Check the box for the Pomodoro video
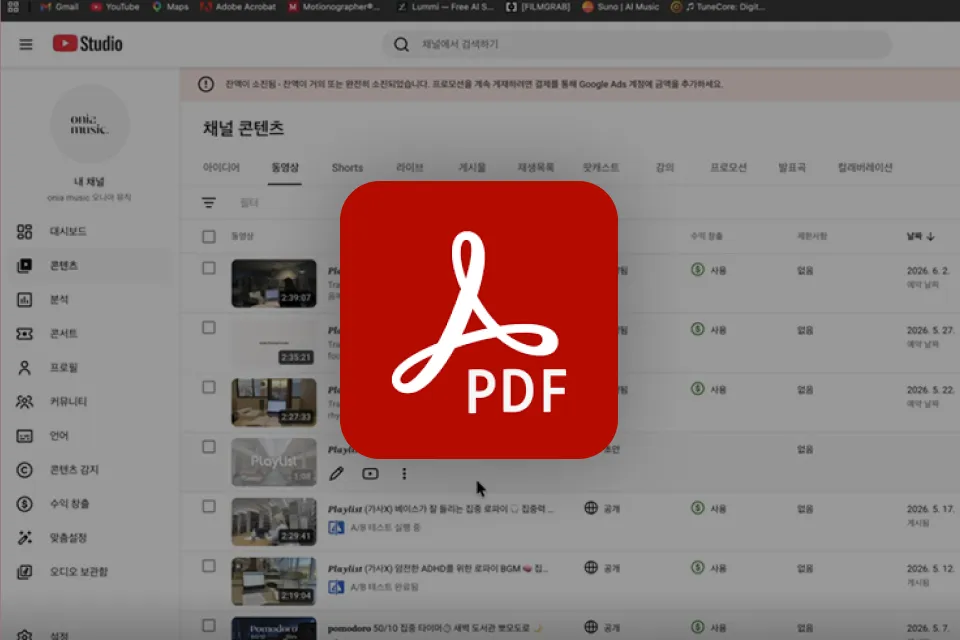960x640 pixels. (x=209, y=625)
